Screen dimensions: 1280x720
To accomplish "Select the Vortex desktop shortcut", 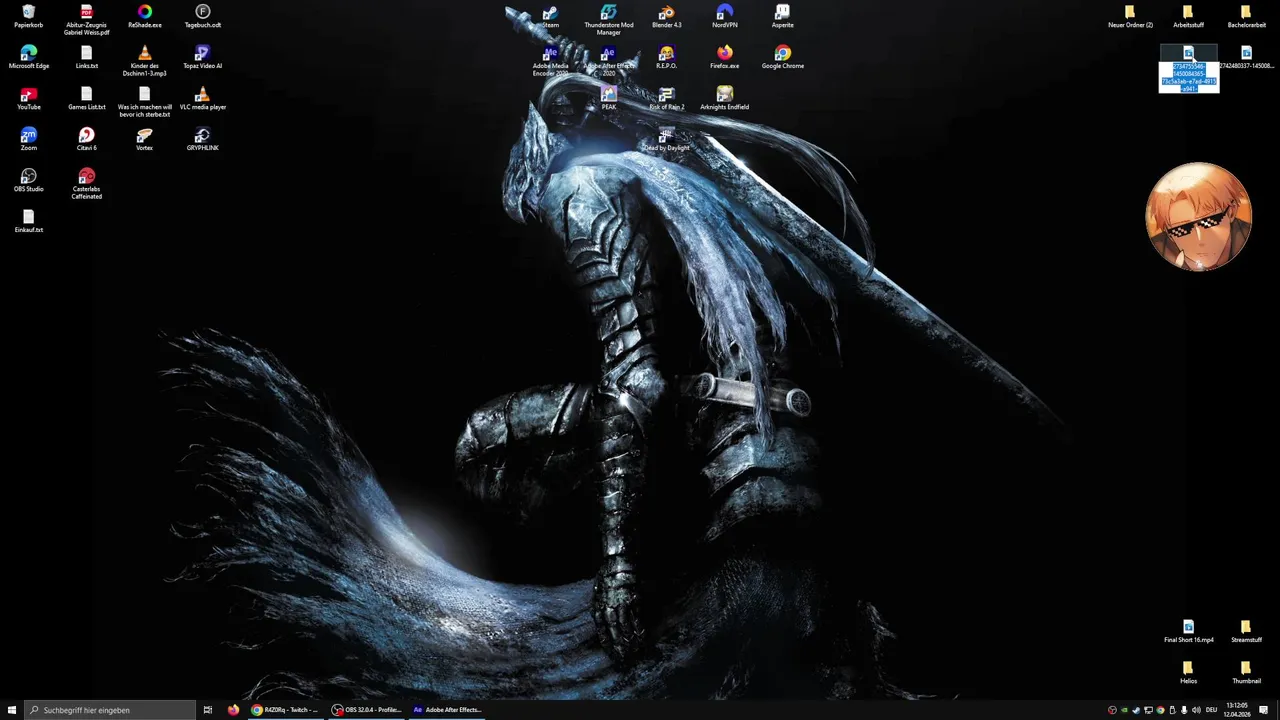I will click(144, 139).
